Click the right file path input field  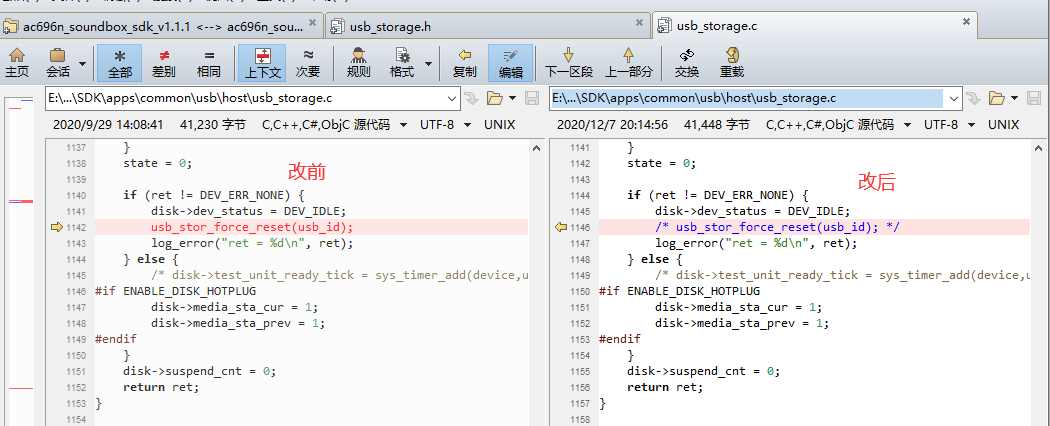(746, 98)
